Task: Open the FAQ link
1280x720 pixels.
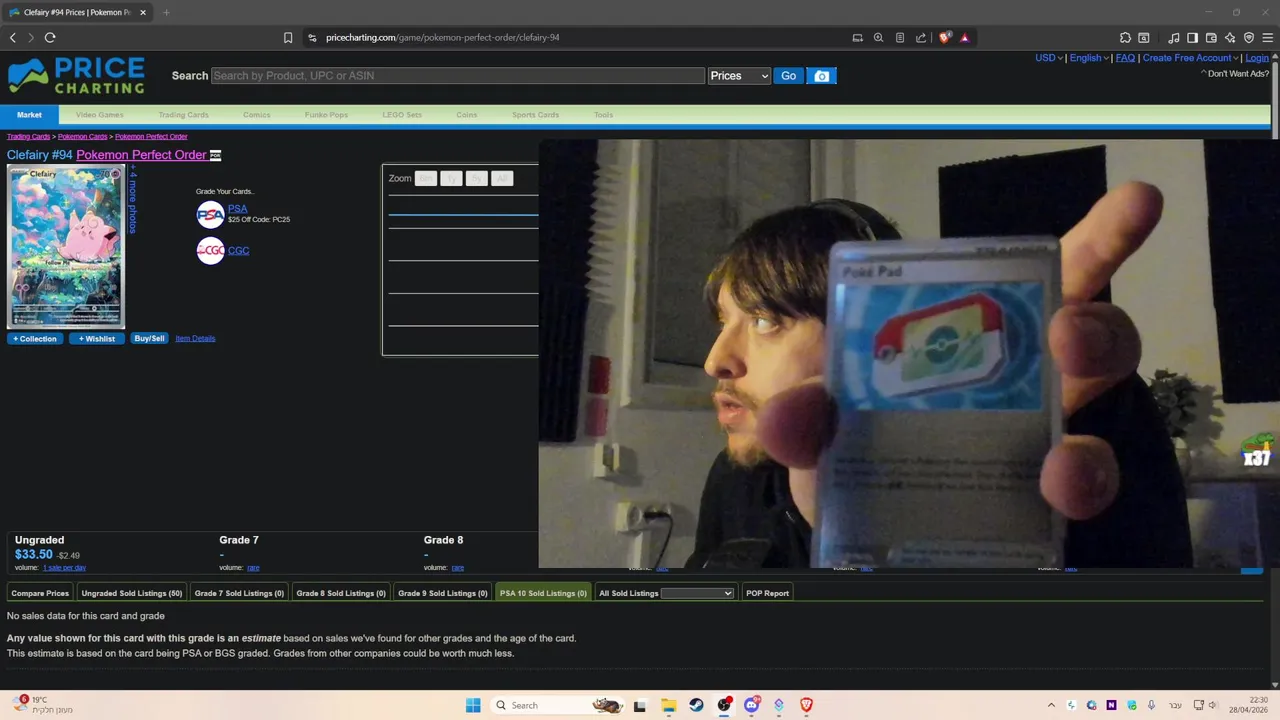Action: point(1125,58)
